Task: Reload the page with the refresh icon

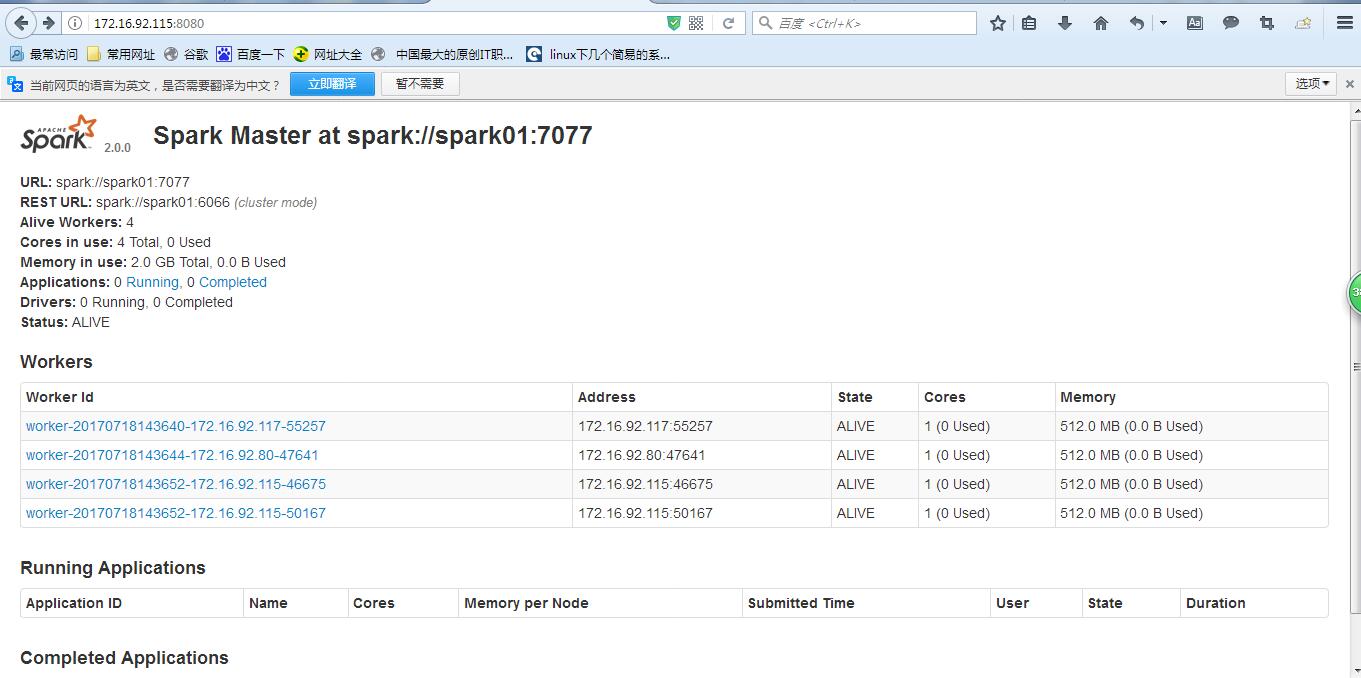Action: point(729,23)
